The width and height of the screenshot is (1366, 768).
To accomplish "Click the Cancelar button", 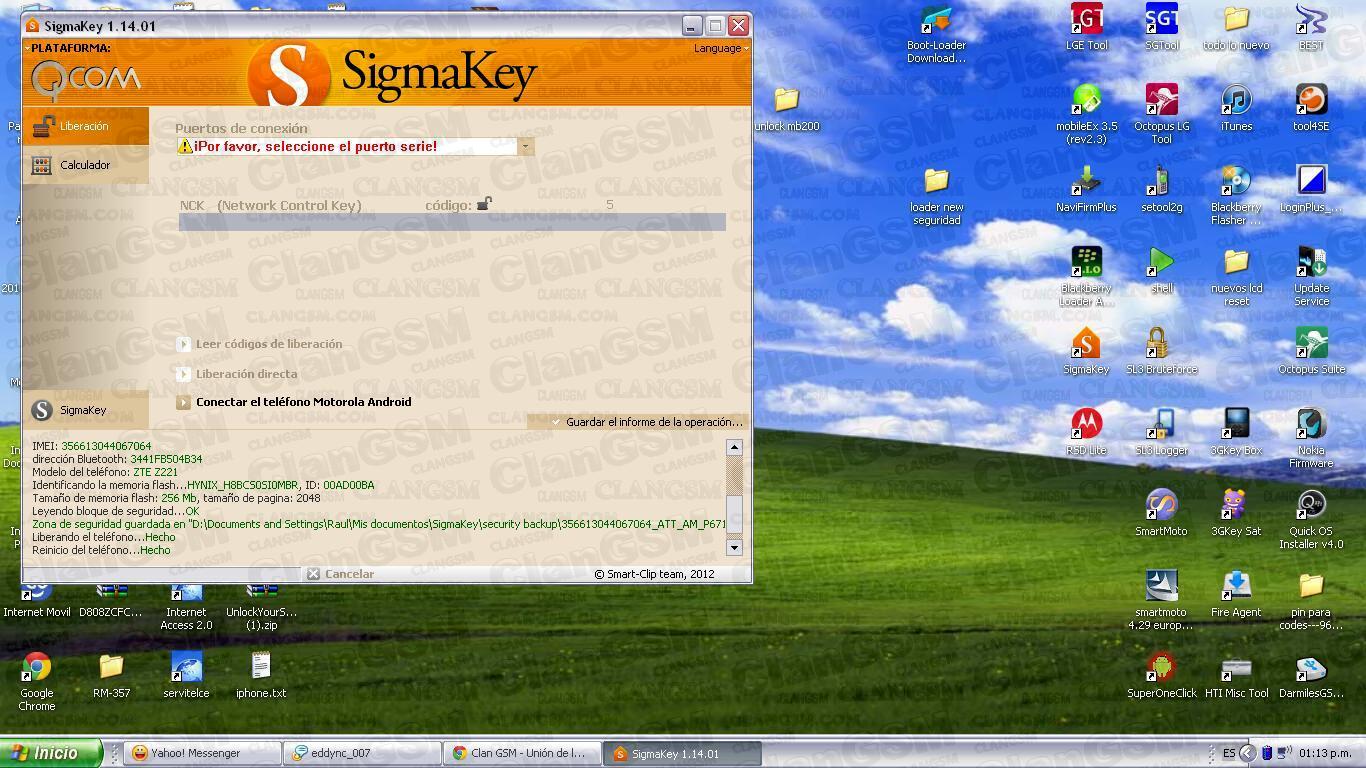I will [341, 574].
